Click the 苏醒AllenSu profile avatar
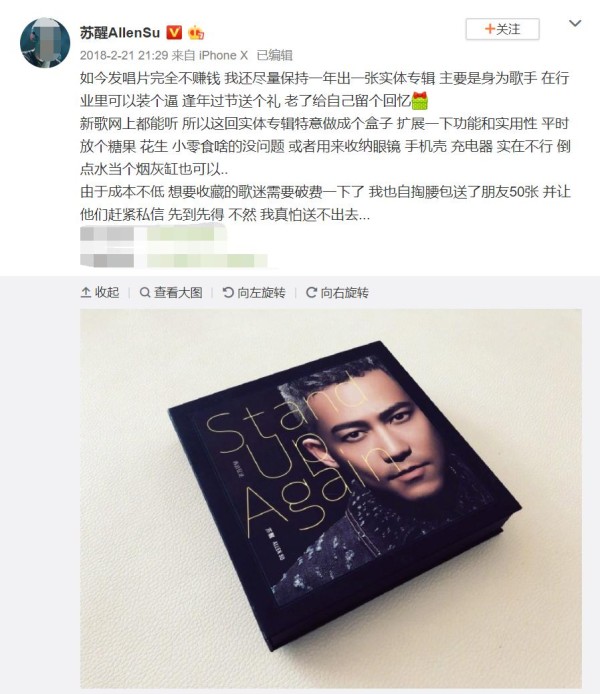Screen dimensions: 600x694 tap(45, 42)
